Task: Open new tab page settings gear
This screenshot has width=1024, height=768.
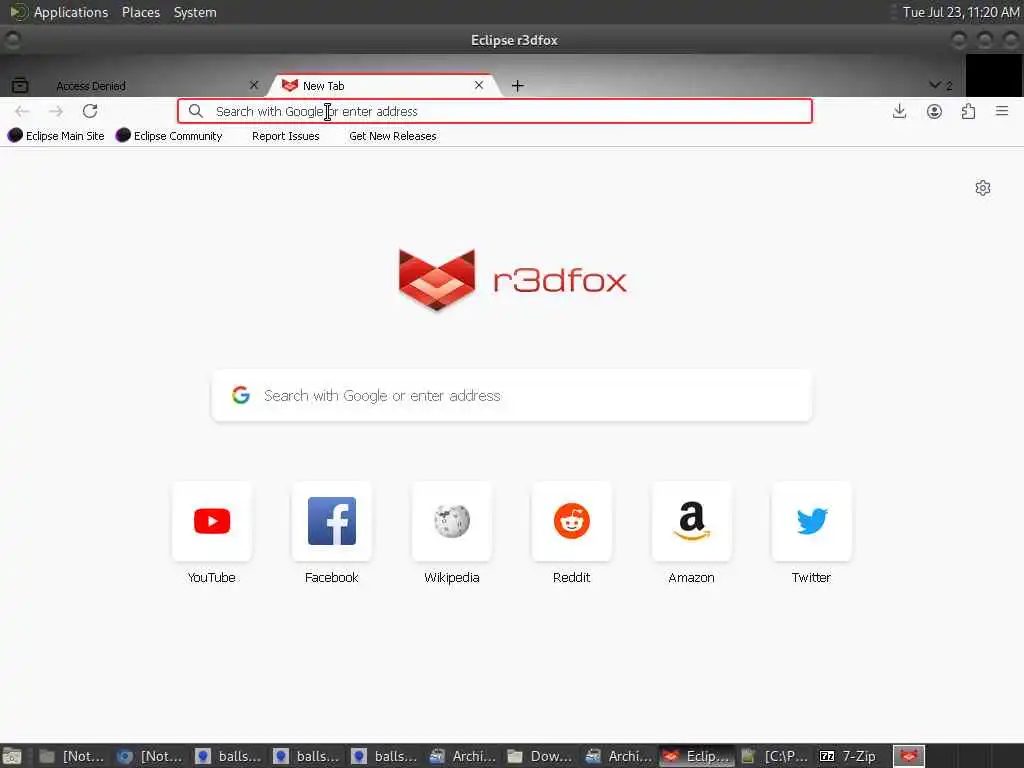Action: pos(983,188)
